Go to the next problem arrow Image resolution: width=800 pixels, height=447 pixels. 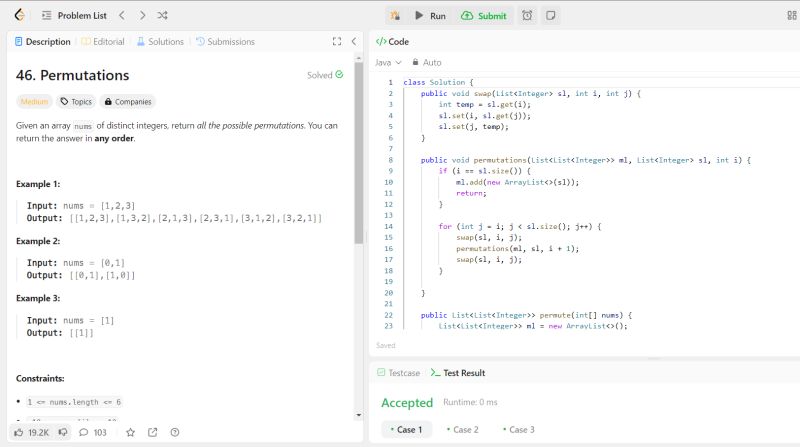[142, 16]
